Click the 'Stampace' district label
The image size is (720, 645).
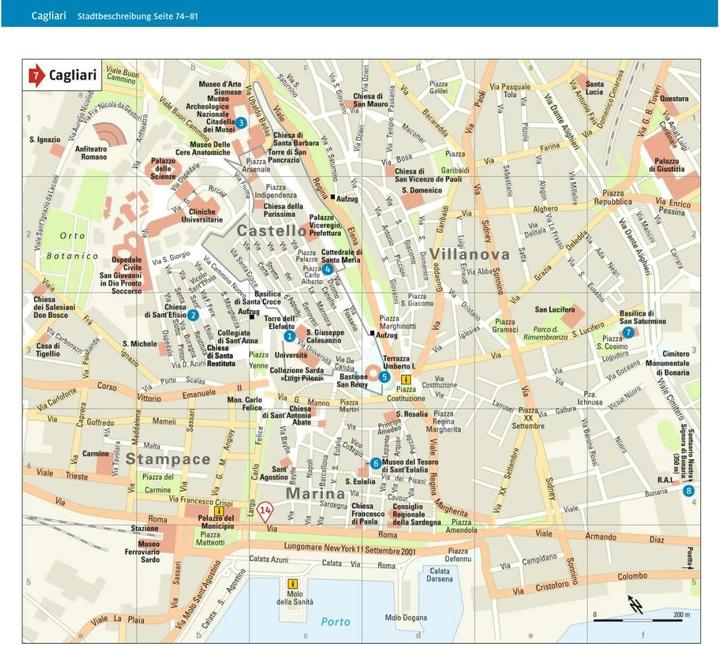[x=168, y=459]
